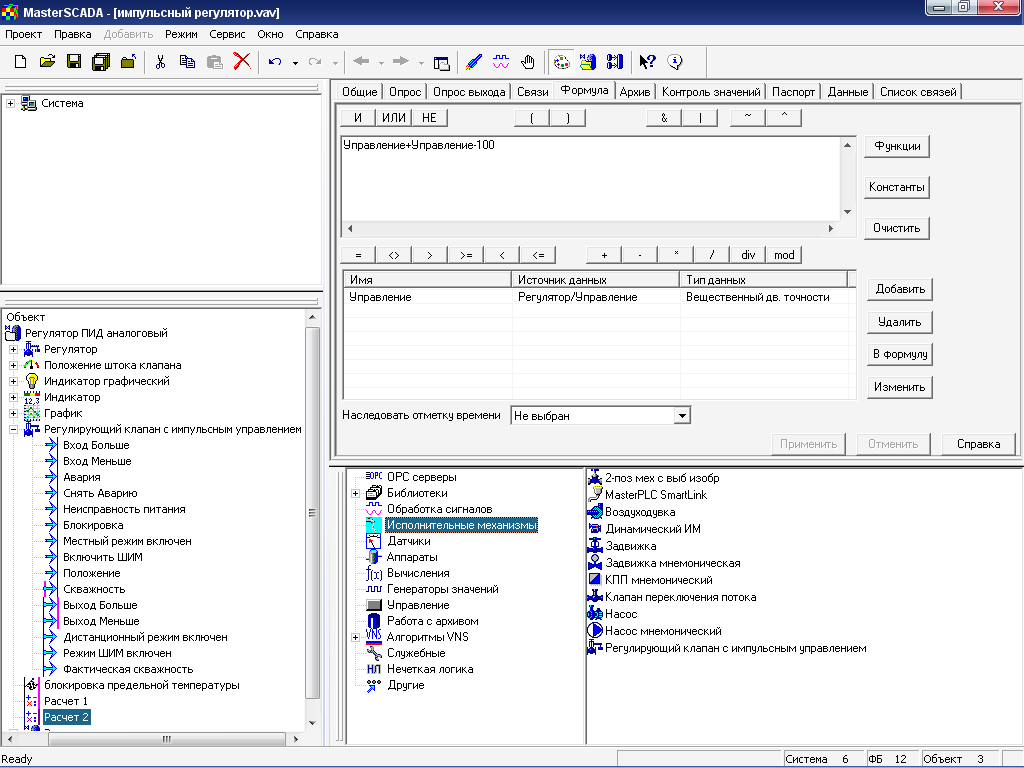Expand the График tree node
1024x768 pixels.
pos(13,413)
